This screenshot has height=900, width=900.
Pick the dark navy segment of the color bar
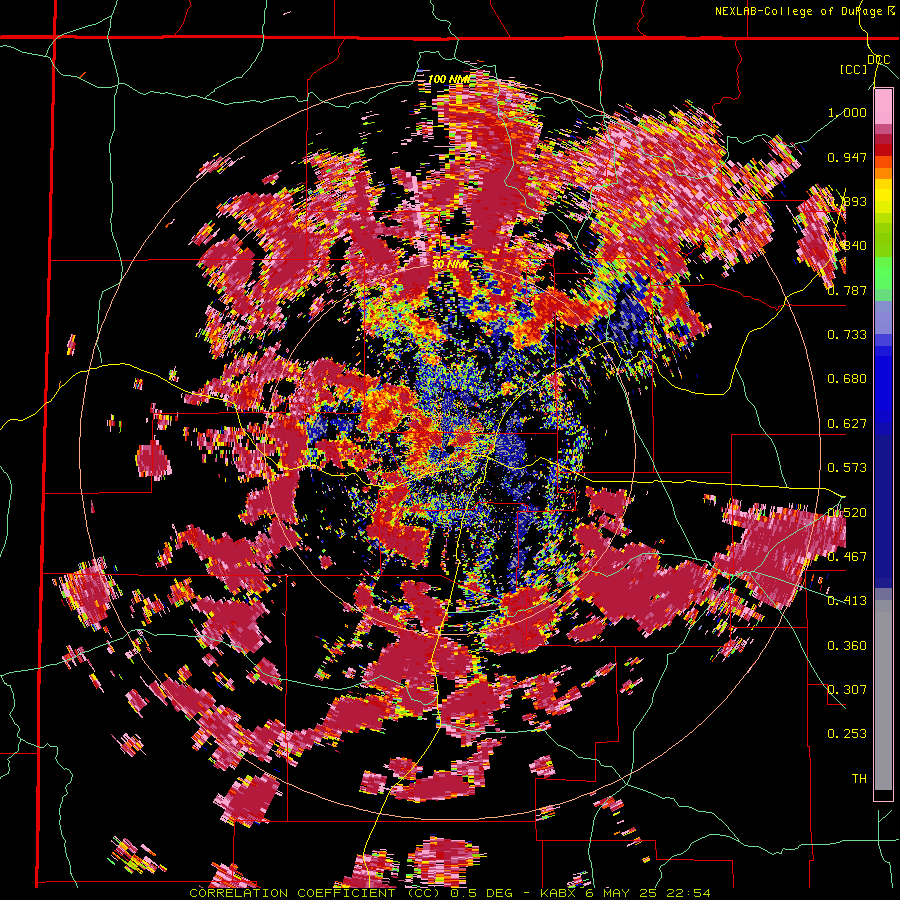click(883, 505)
